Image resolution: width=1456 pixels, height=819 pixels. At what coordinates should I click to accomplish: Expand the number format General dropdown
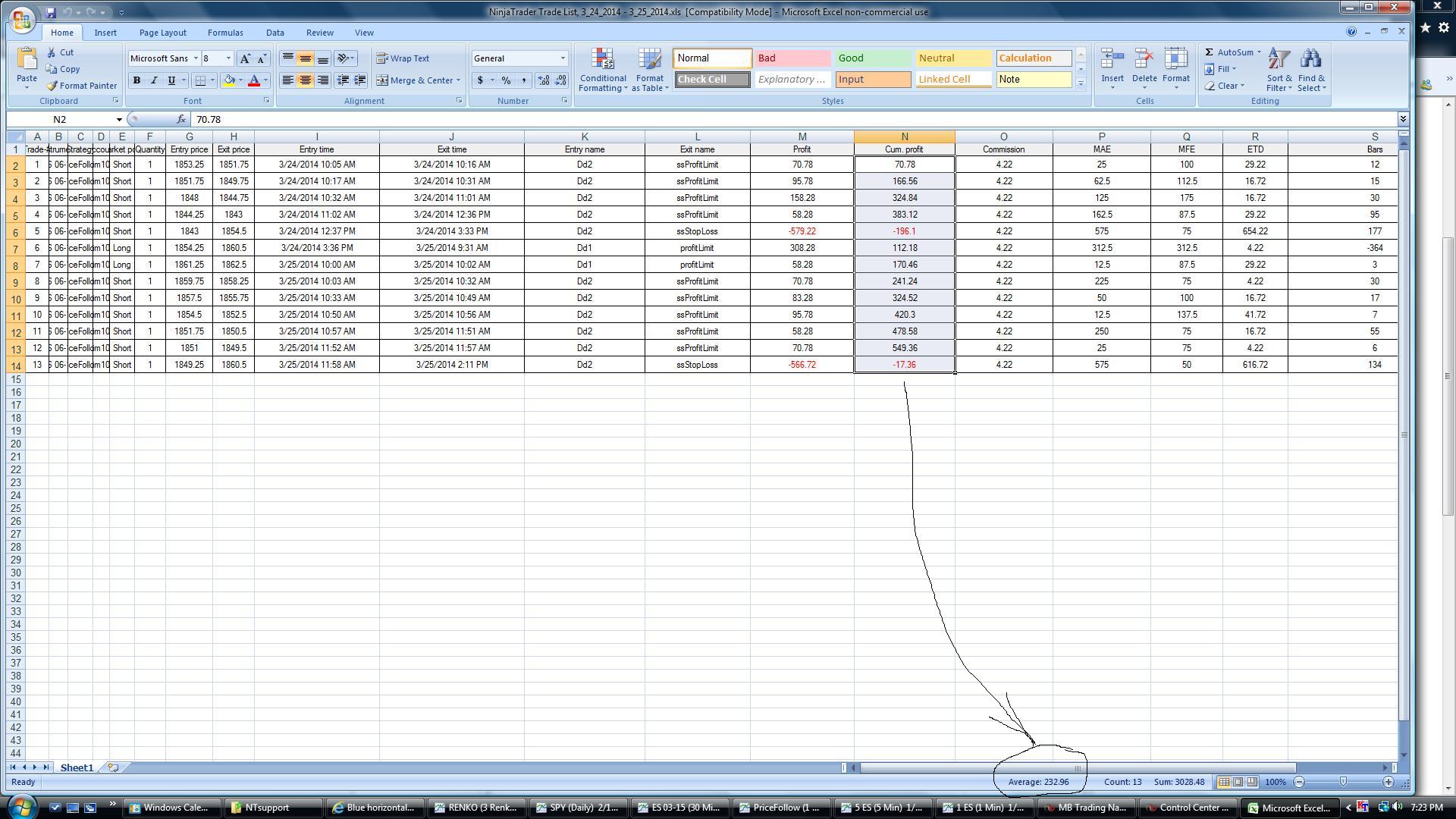coord(563,58)
